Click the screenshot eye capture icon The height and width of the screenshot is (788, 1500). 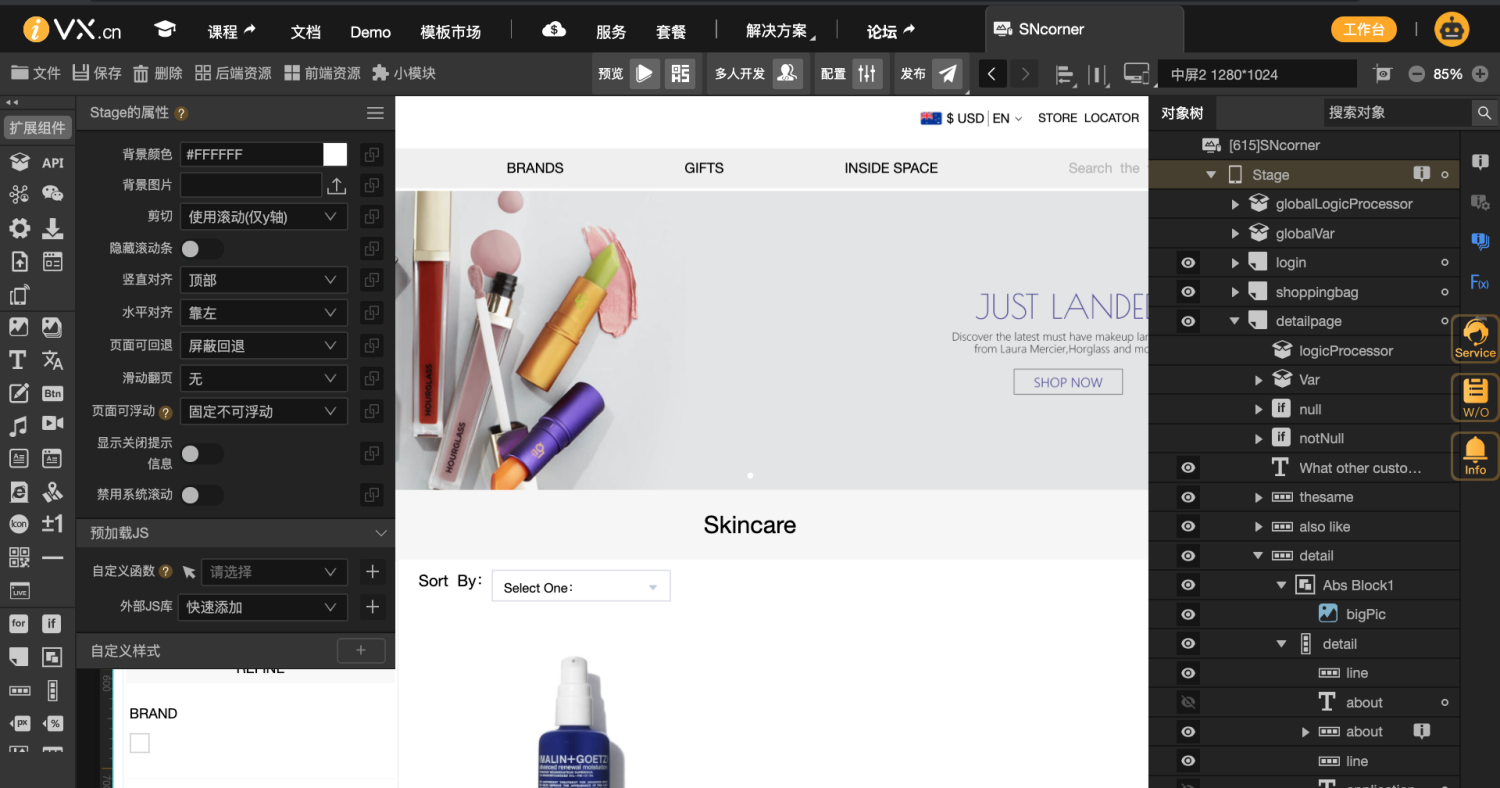click(x=1383, y=74)
